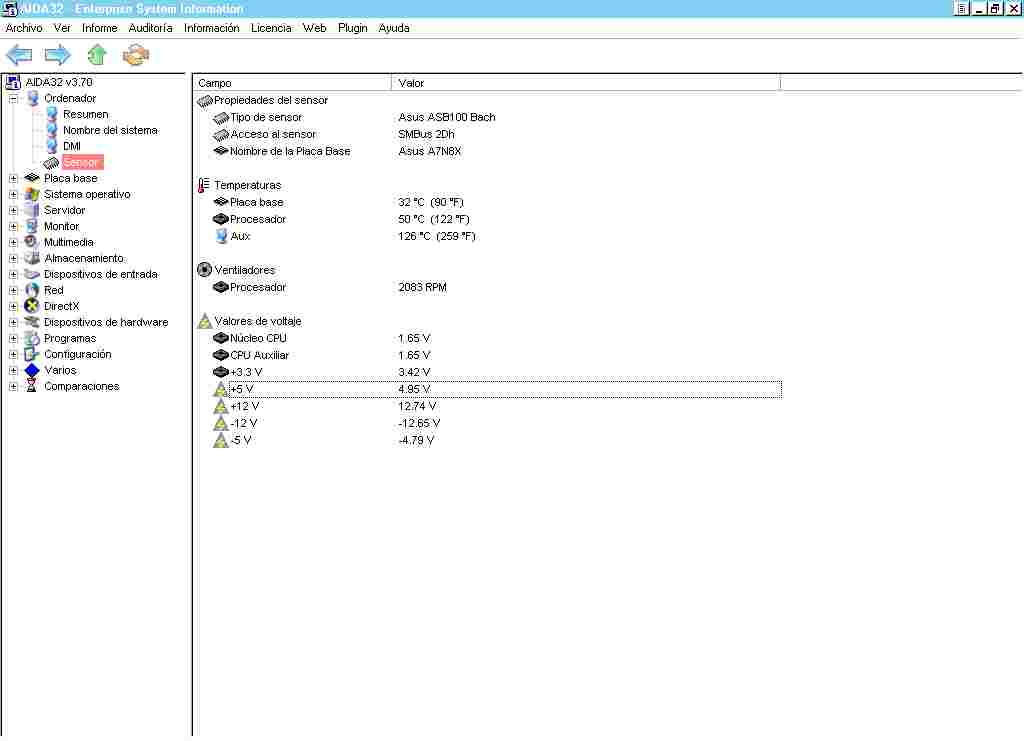Open the Ayuda menu
Viewport: 1024px width, 741px height.
coord(394,28)
